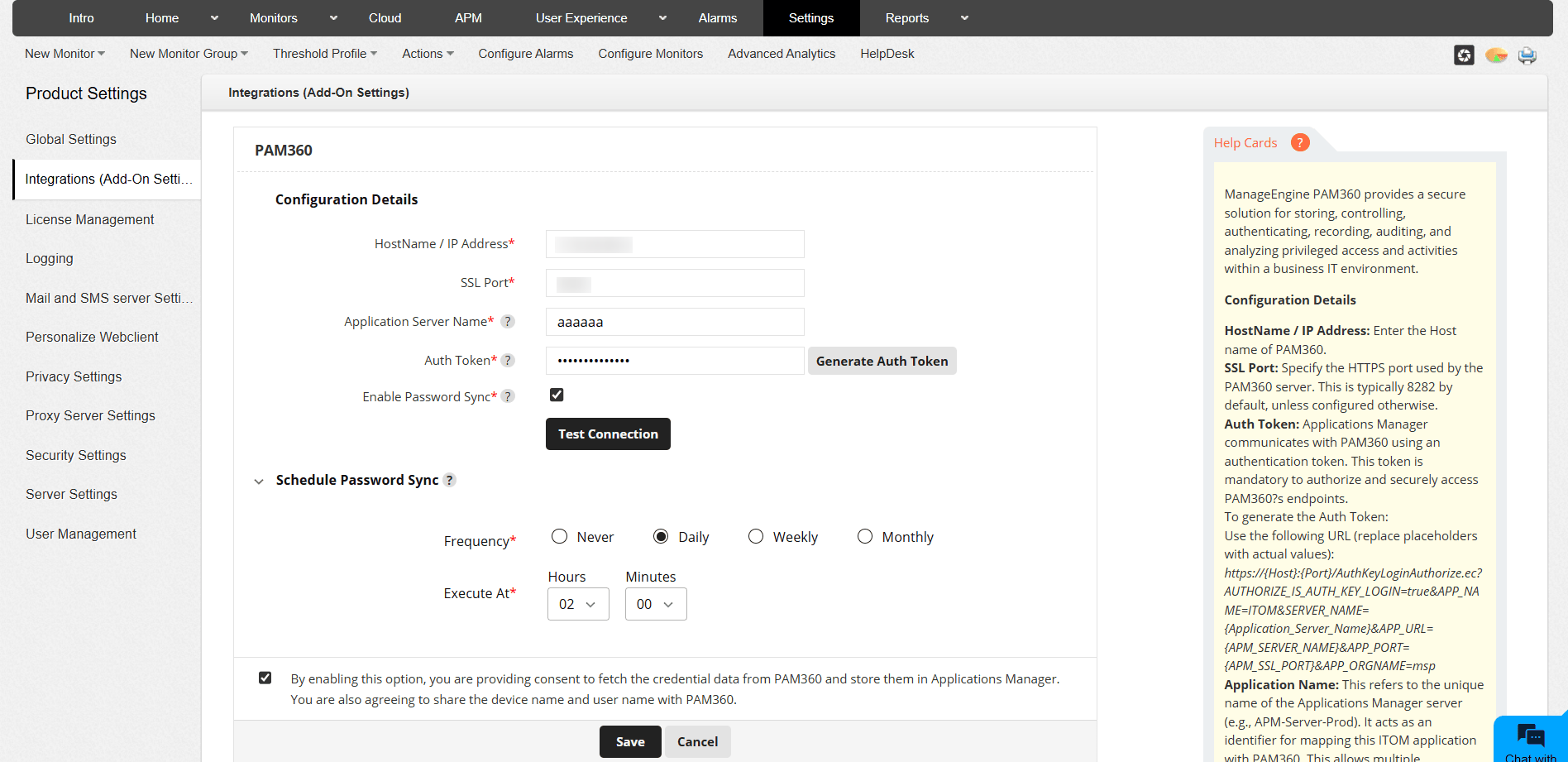Open the Monitors tab
The image size is (1568, 762).
(x=274, y=18)
